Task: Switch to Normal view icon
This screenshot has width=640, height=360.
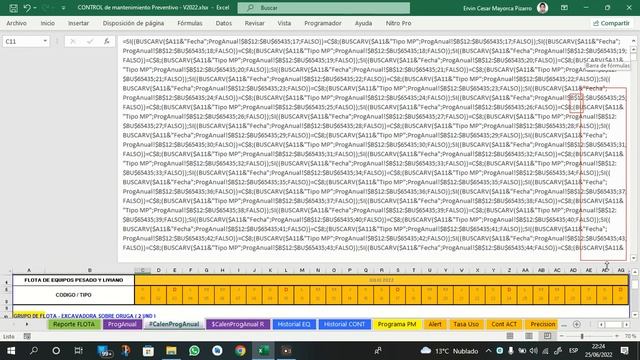Action: [x=510, y=336]
